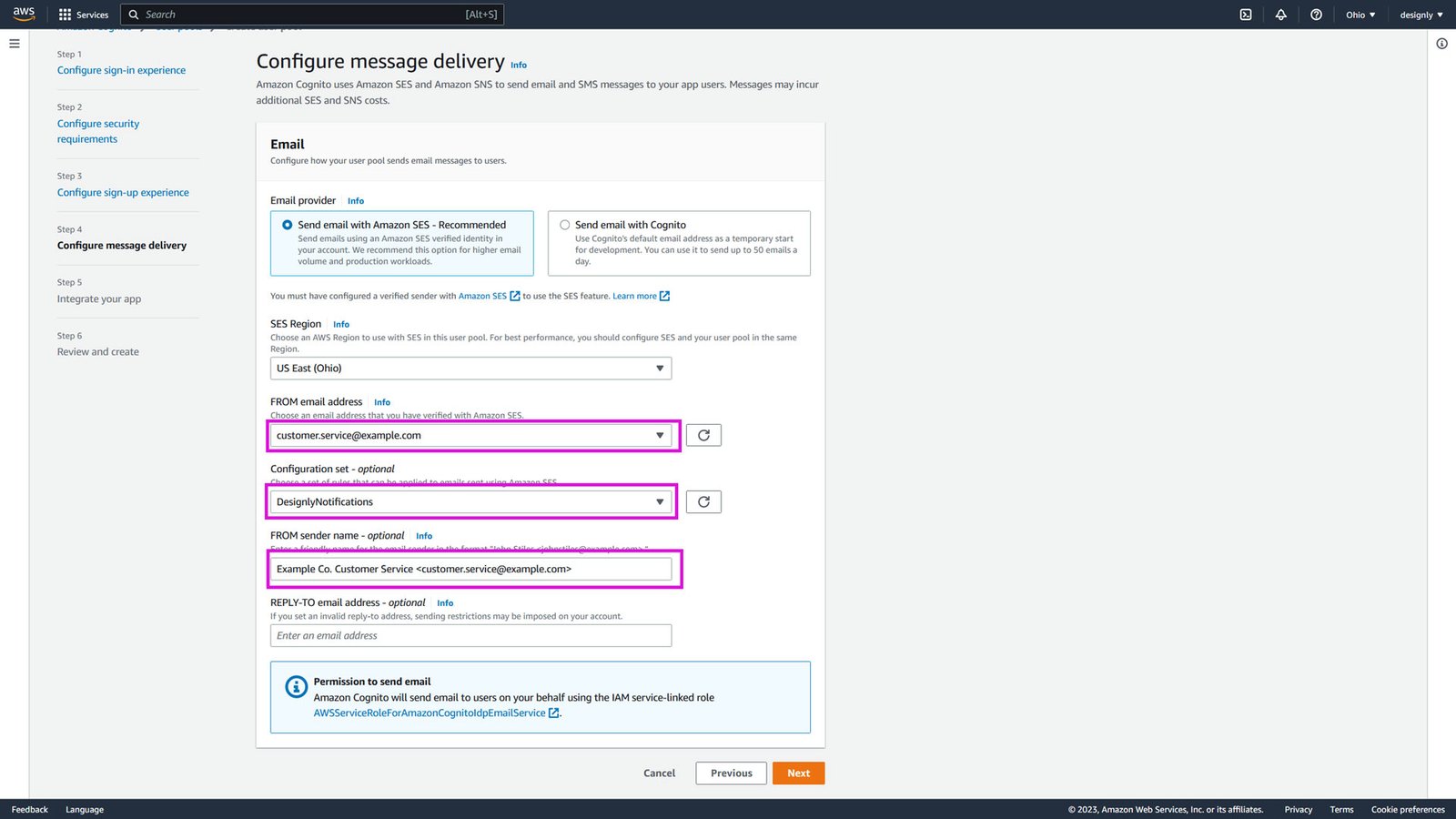1456x819 pixels.
Task: Select Send email with Cognito option
Action: click(x=564, y=224)
